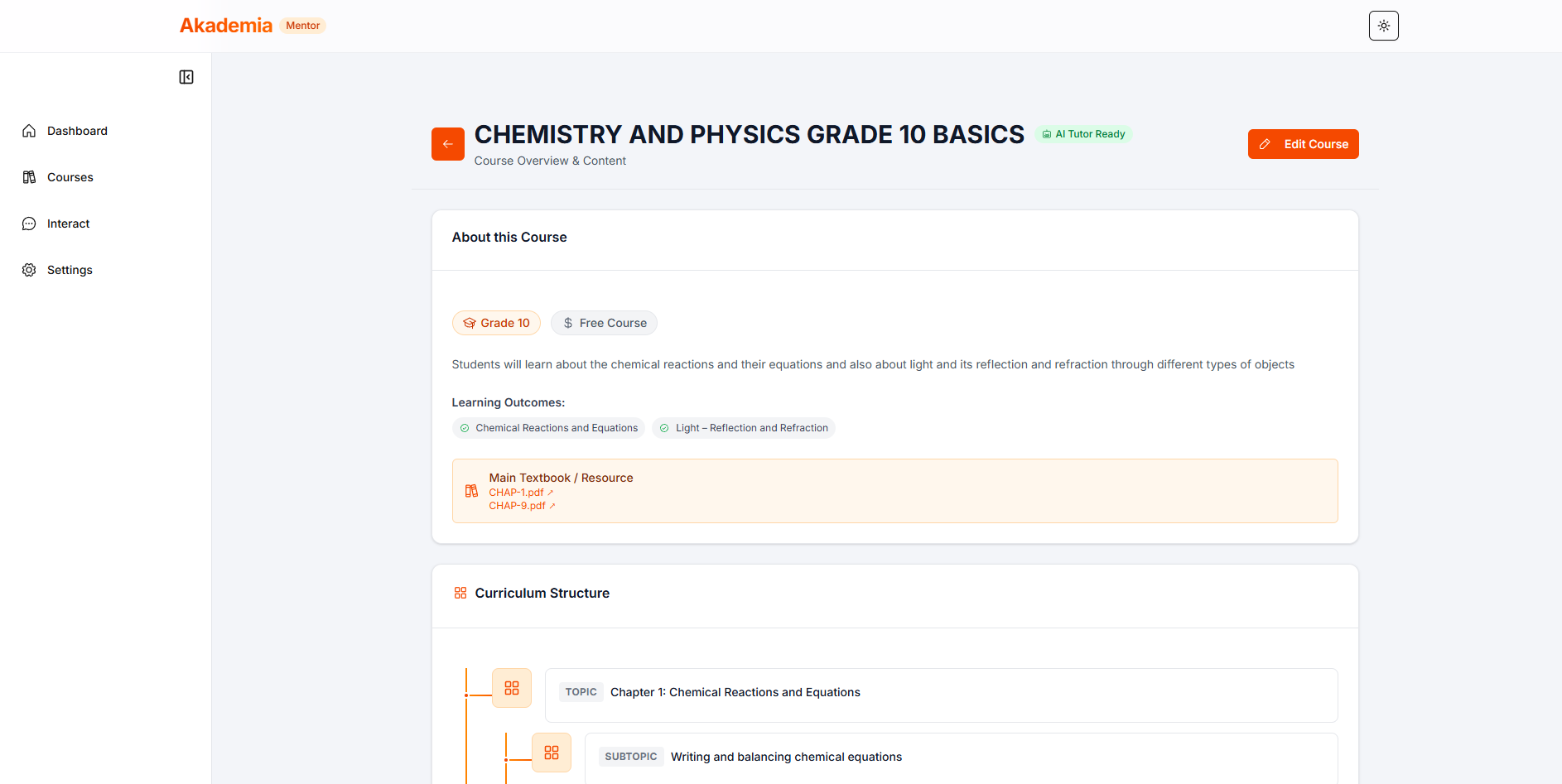Click the Dashboard home icon

(29, 131)
